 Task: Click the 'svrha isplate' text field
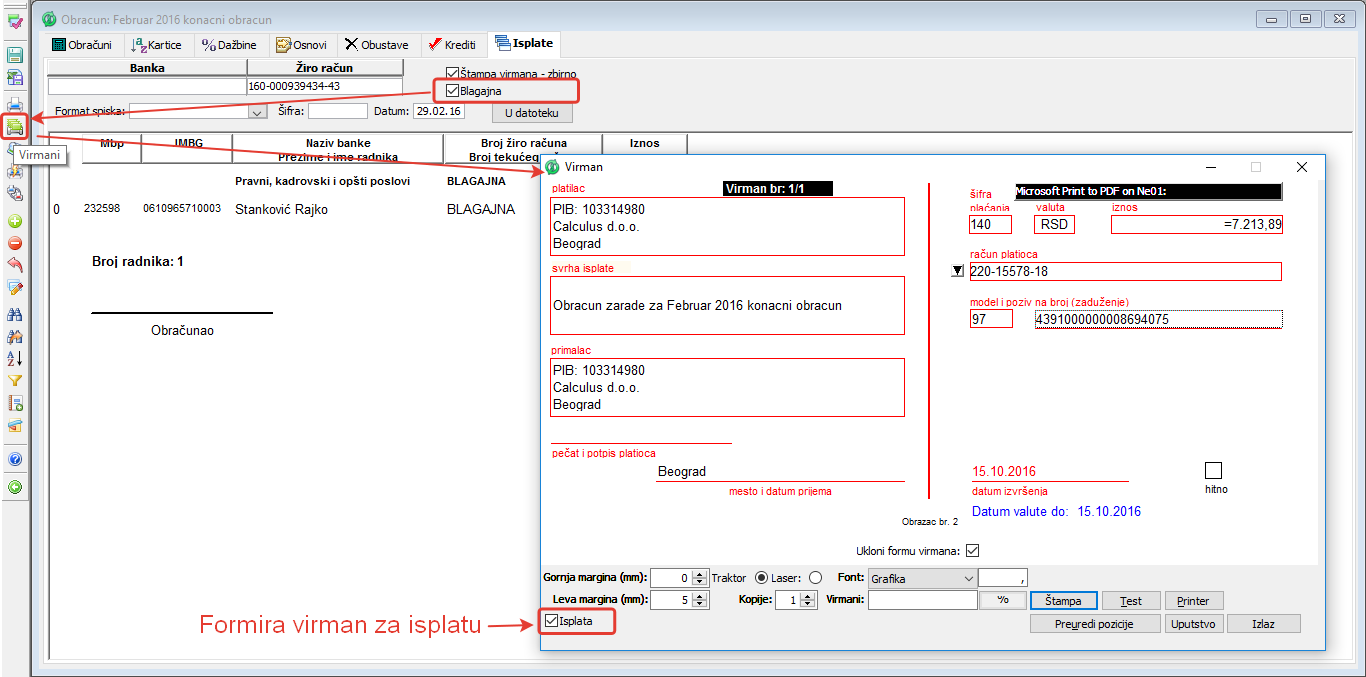tap(727, 305)
